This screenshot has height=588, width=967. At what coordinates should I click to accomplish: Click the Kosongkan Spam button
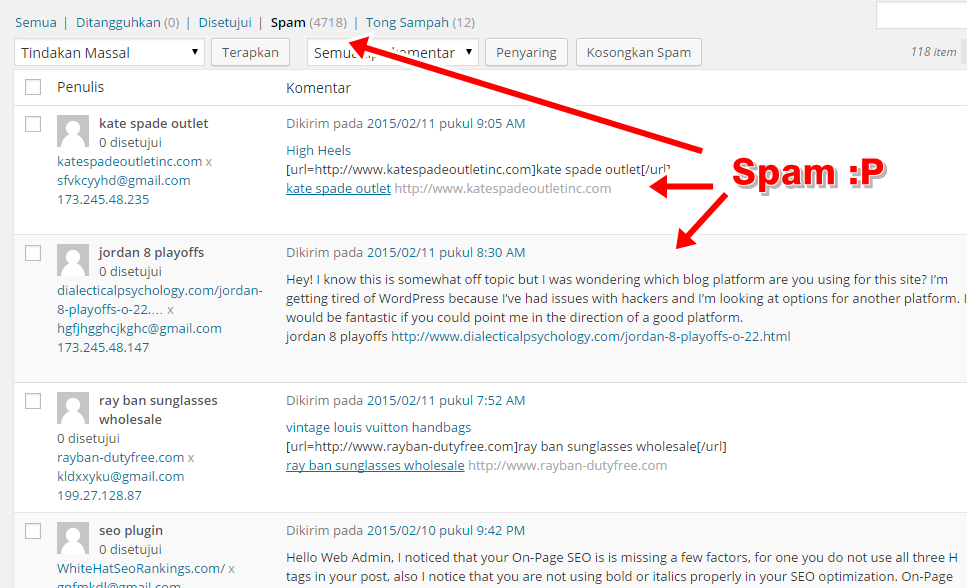(638, 52)
